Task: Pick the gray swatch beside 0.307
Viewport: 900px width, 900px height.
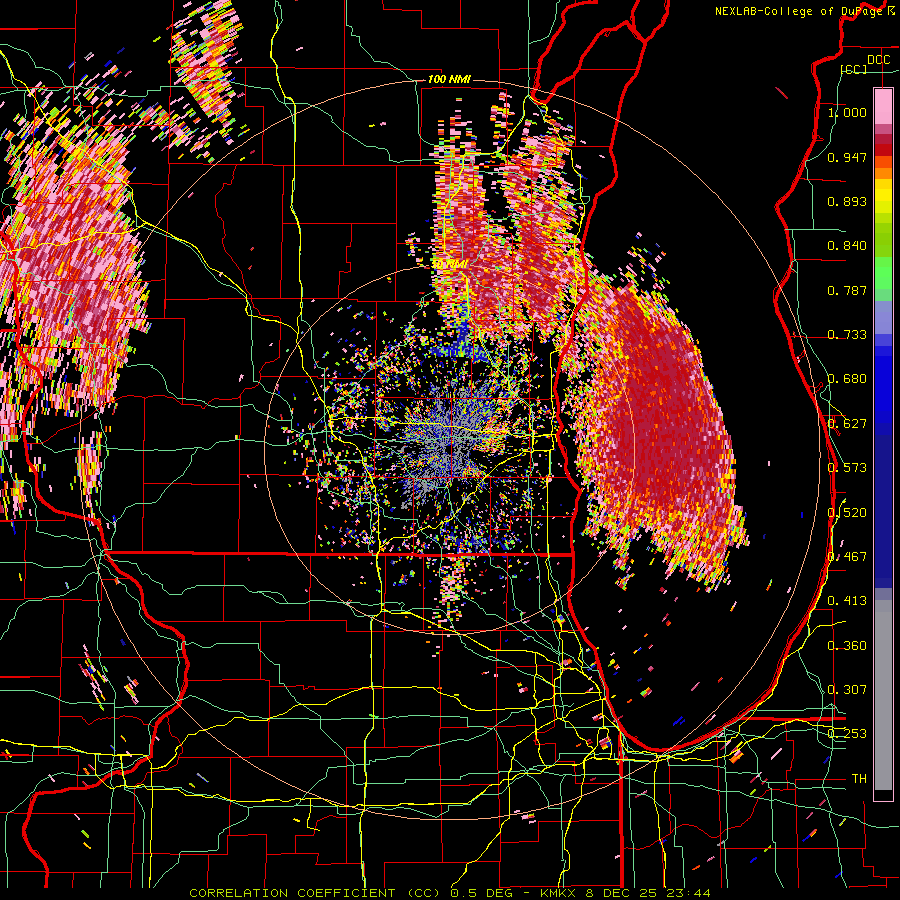Action: tap(883, 695)
